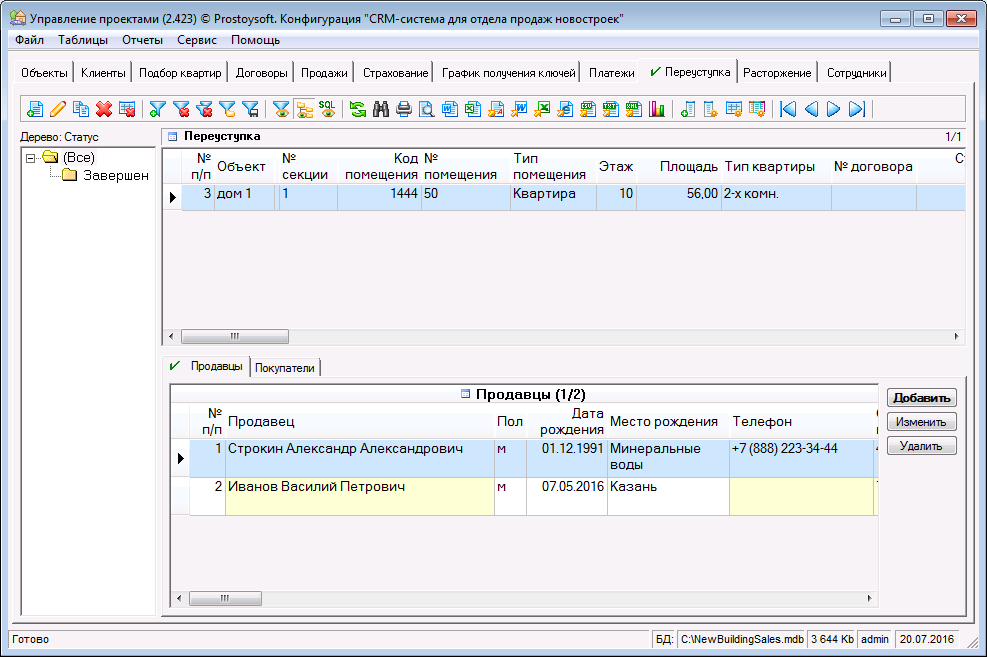This screenshot has width=987, height=657.
Task: Switch to the Покупатели tab
Action: [x=285, y=368]
